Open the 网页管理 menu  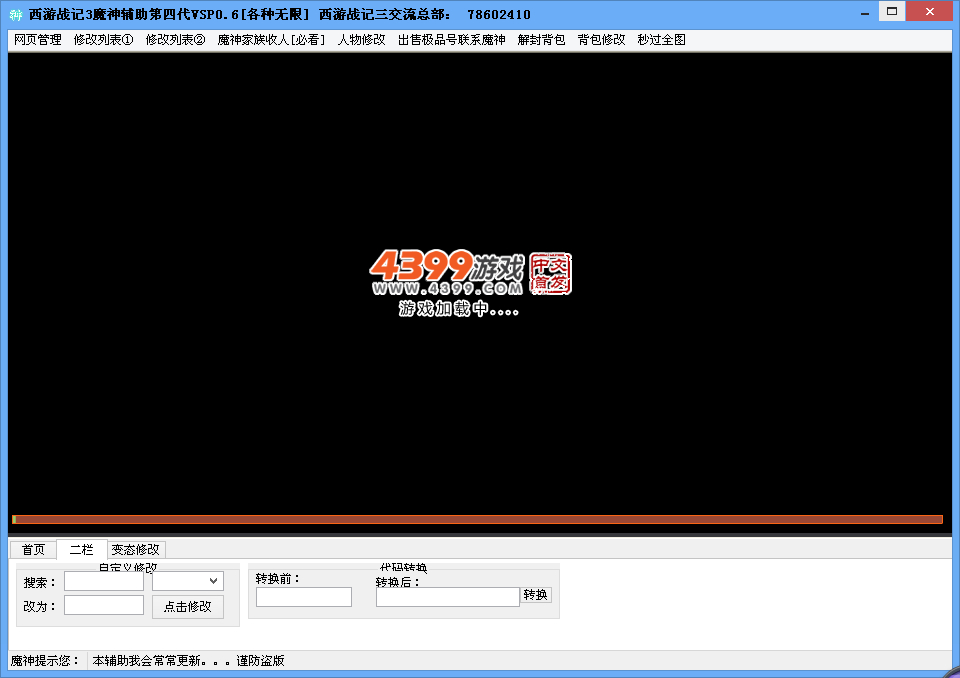point(38,40)
